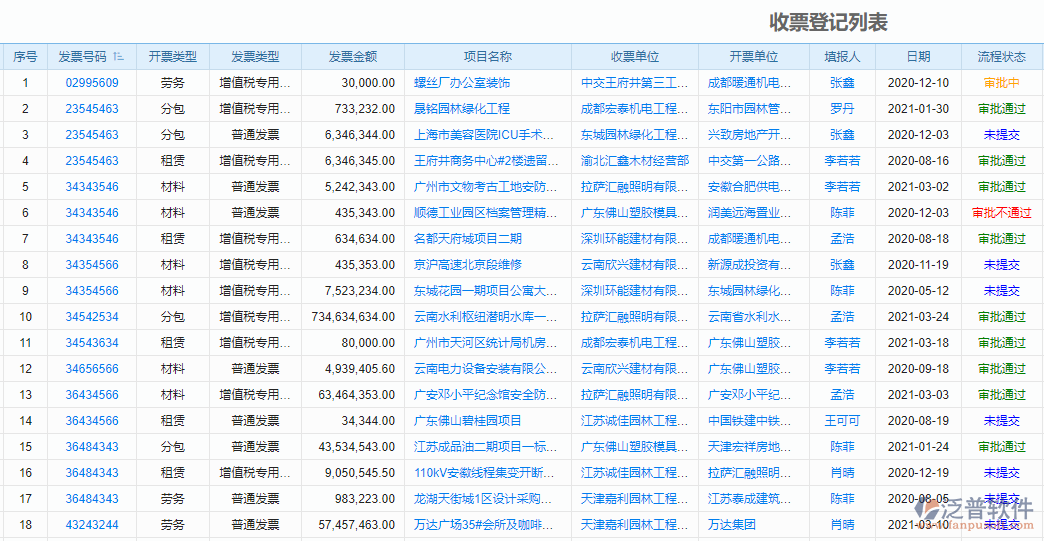The width and height of the screenshot is (1044, 541).
Task: Click the 审批不通过 status
Action: coord(1001,213)
